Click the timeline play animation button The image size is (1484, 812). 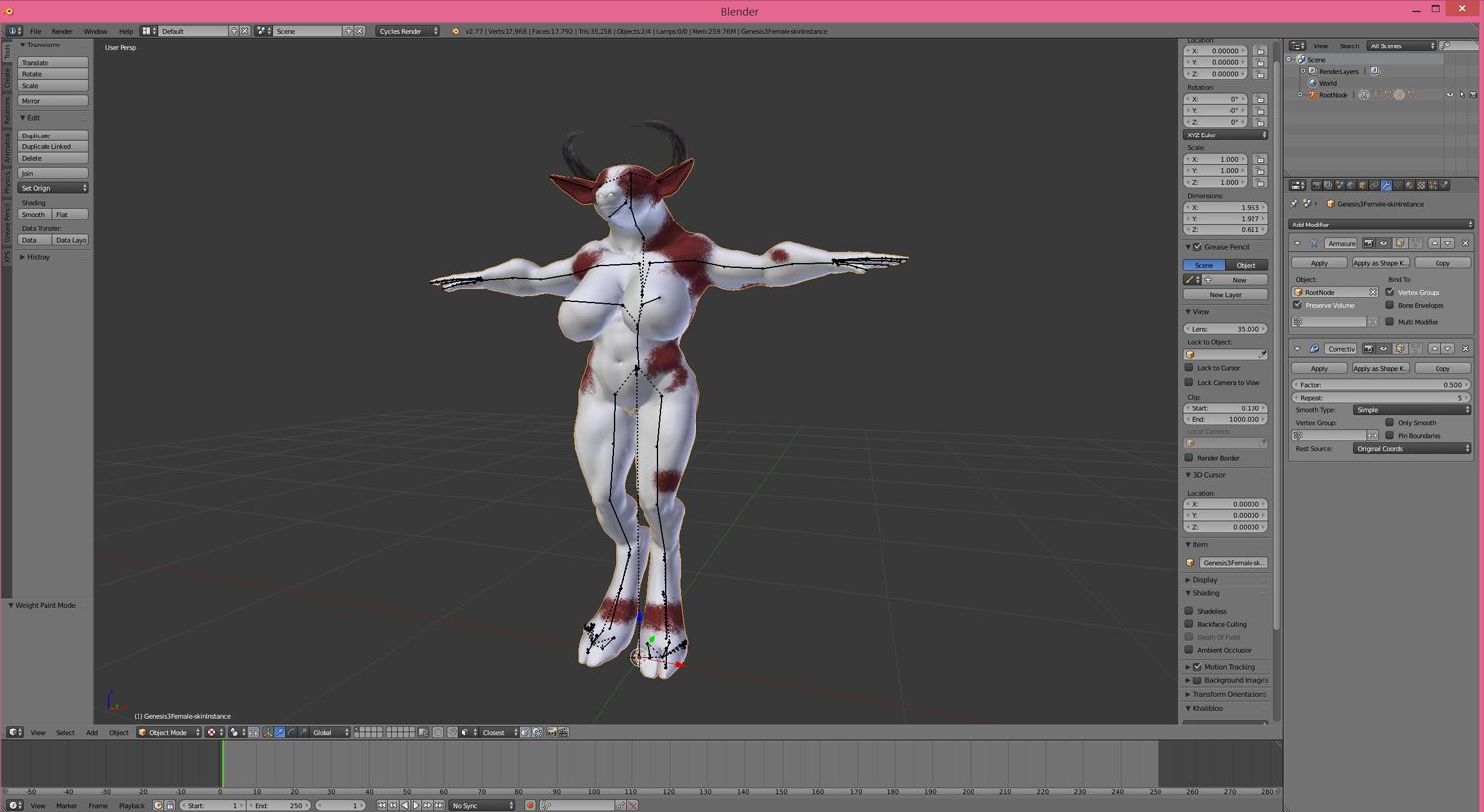[417, 805]
